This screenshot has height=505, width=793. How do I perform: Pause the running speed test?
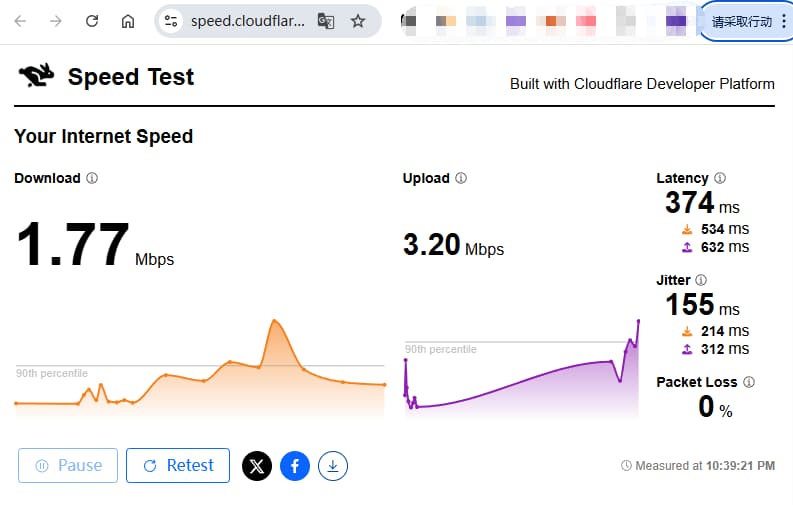point(68,465)
